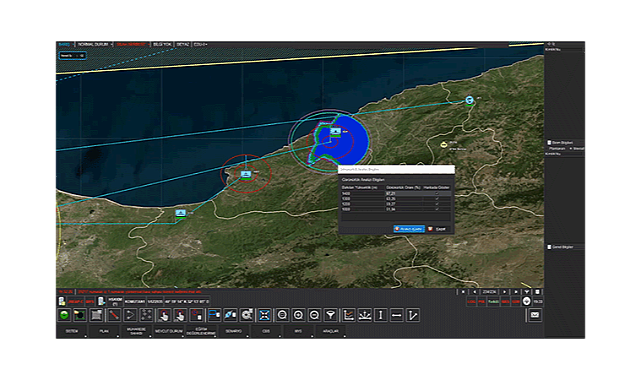Click the white compass circle icon
This screenshot has height=380, width=641.
[527, 302]
